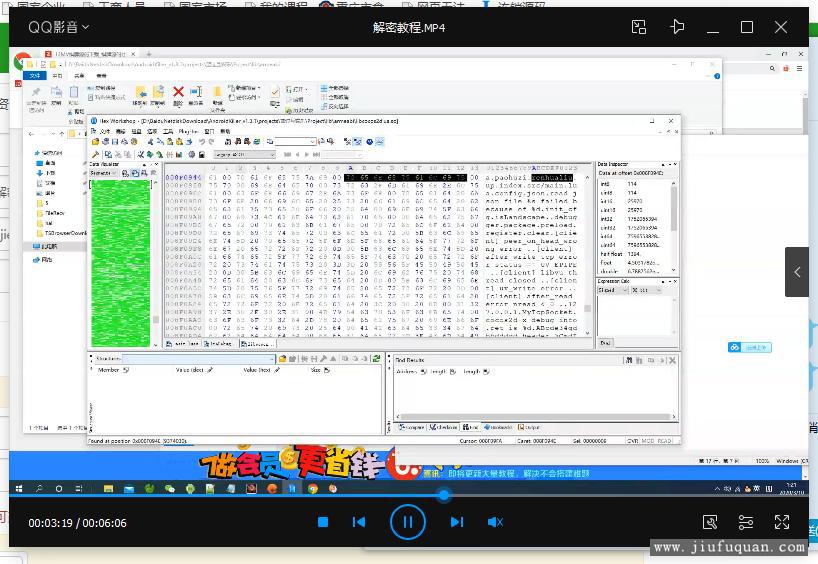Click the Chrome icon on video taskbar
The image size is (818, 564).
click(312, 489)
